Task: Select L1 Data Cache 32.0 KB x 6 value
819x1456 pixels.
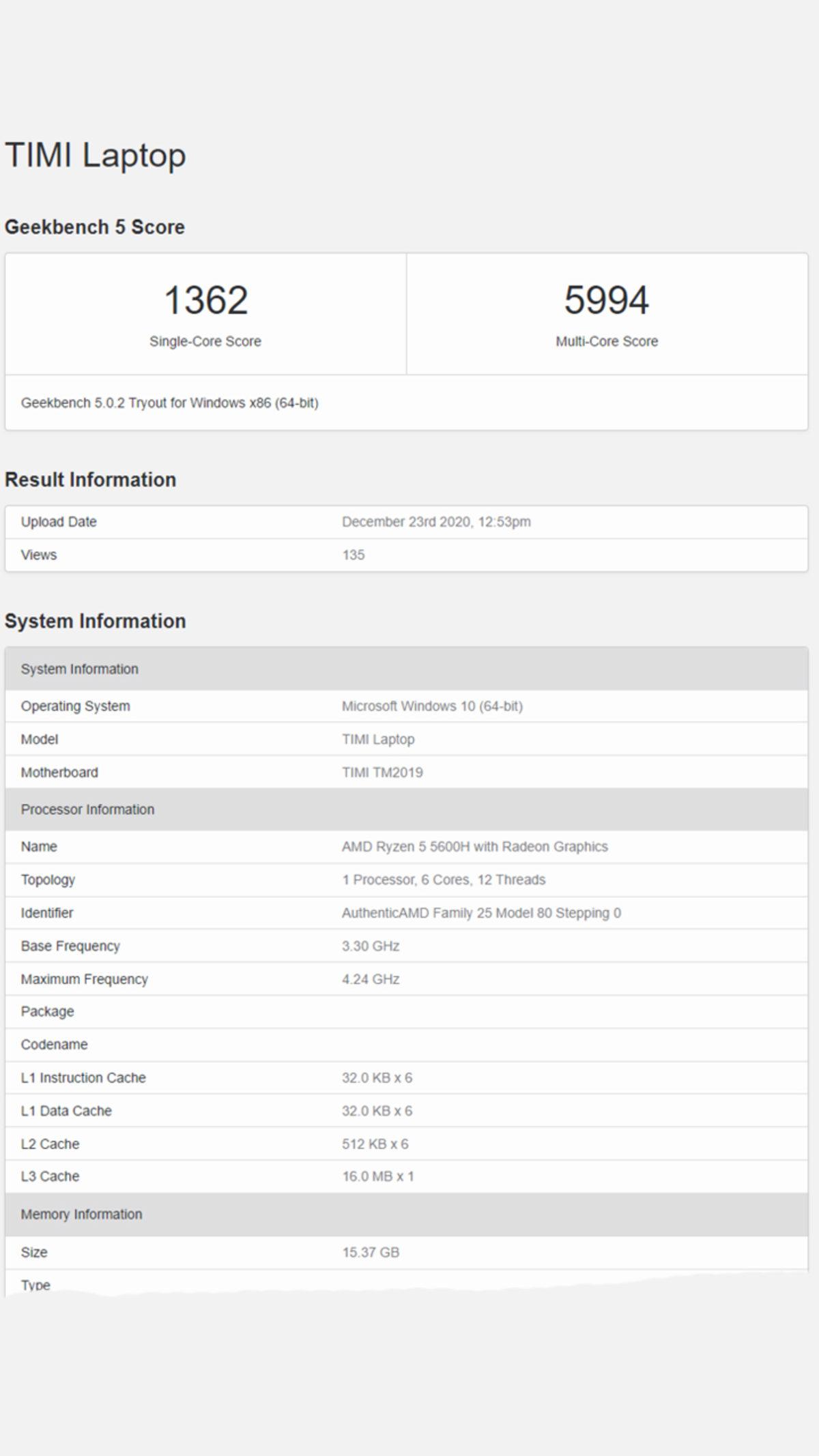Action: [377, 1111]
